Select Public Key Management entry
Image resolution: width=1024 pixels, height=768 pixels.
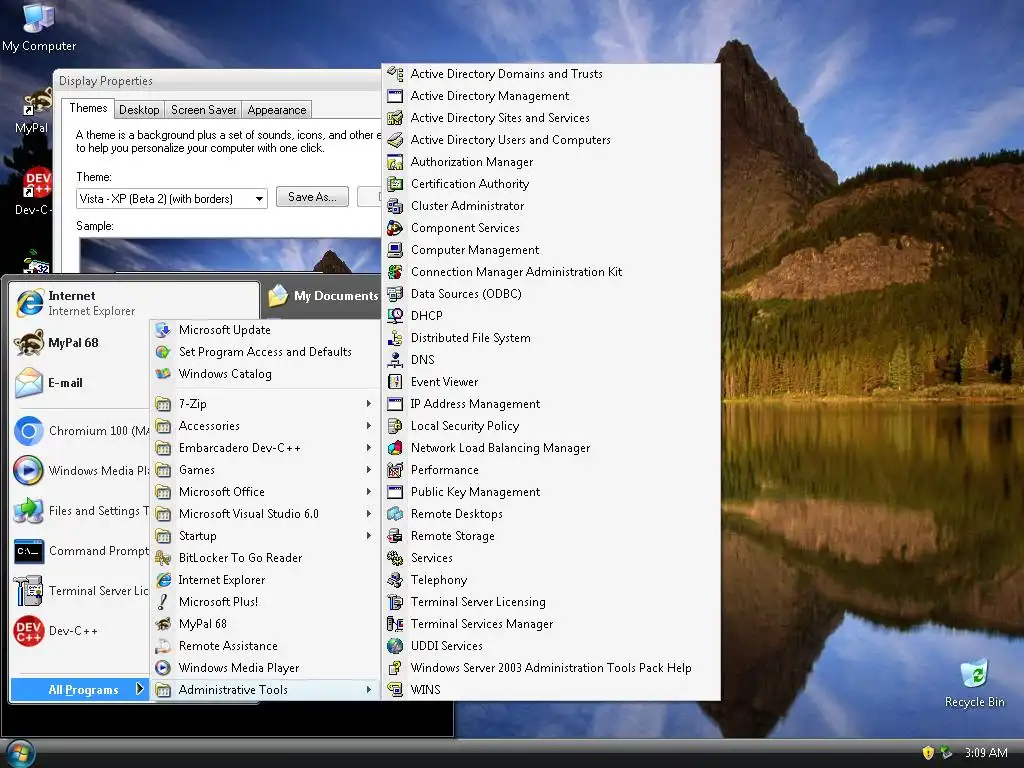pos(551,492)
